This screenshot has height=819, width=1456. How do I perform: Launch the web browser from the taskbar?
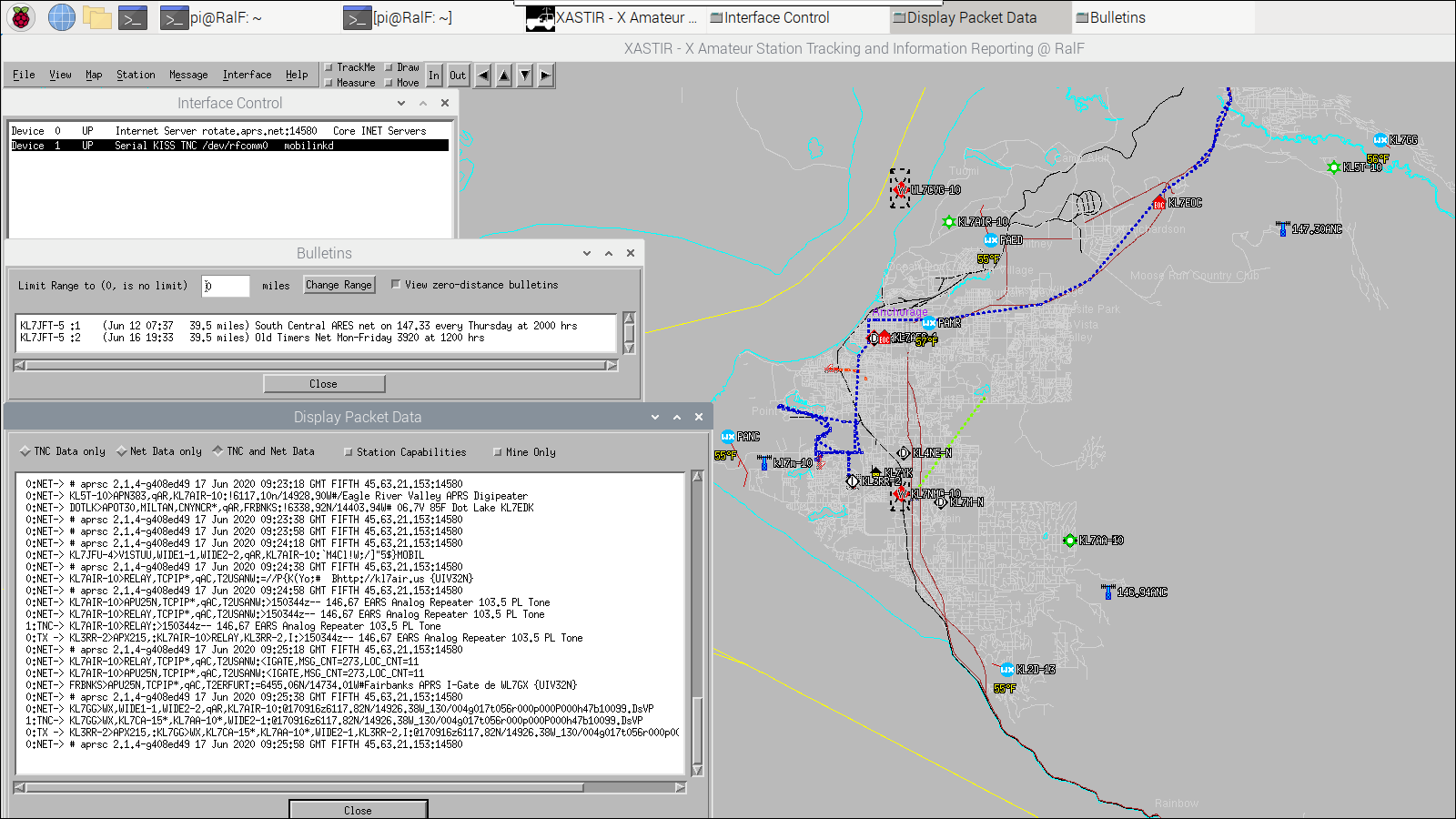[x=62, y=17]
